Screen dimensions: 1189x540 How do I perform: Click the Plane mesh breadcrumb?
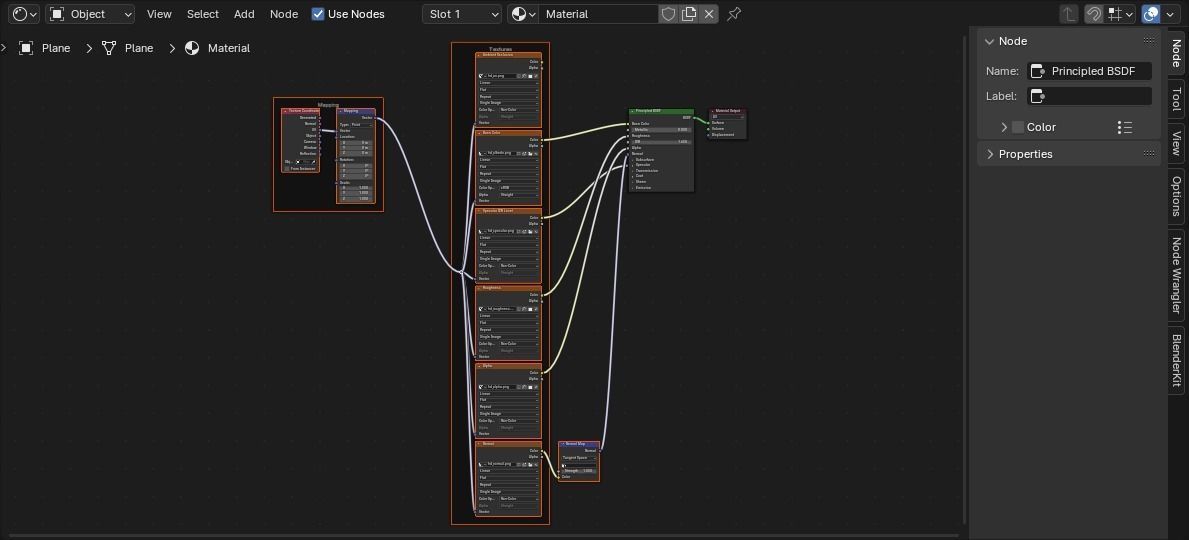click(x=139, y=48)
